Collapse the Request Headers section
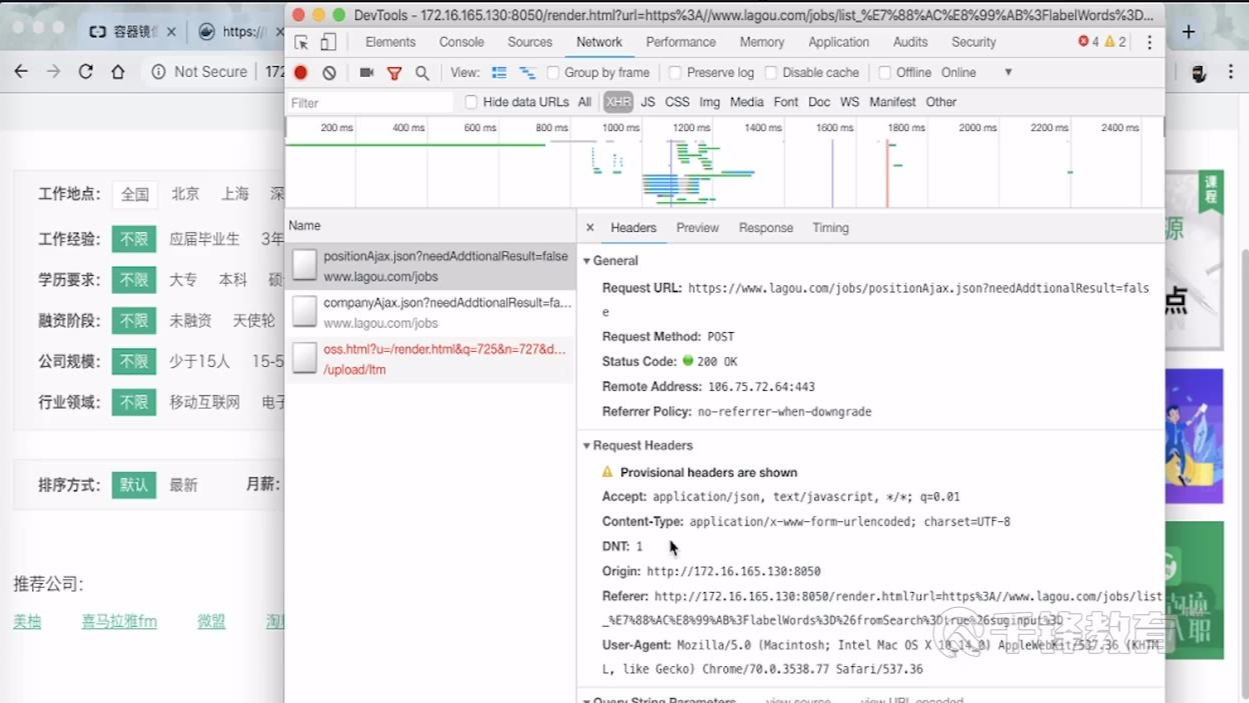 [x=587, y=446]
